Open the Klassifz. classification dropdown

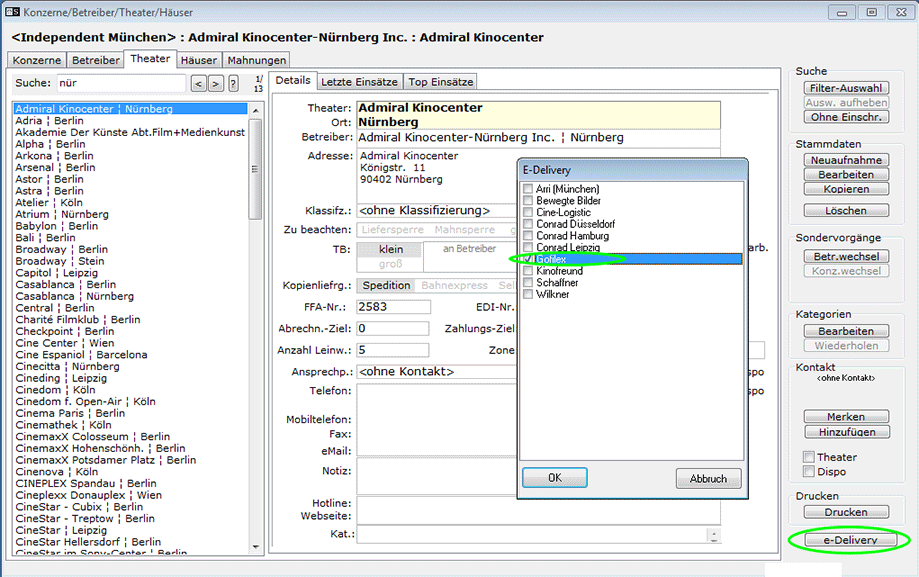tap(430, 211)
